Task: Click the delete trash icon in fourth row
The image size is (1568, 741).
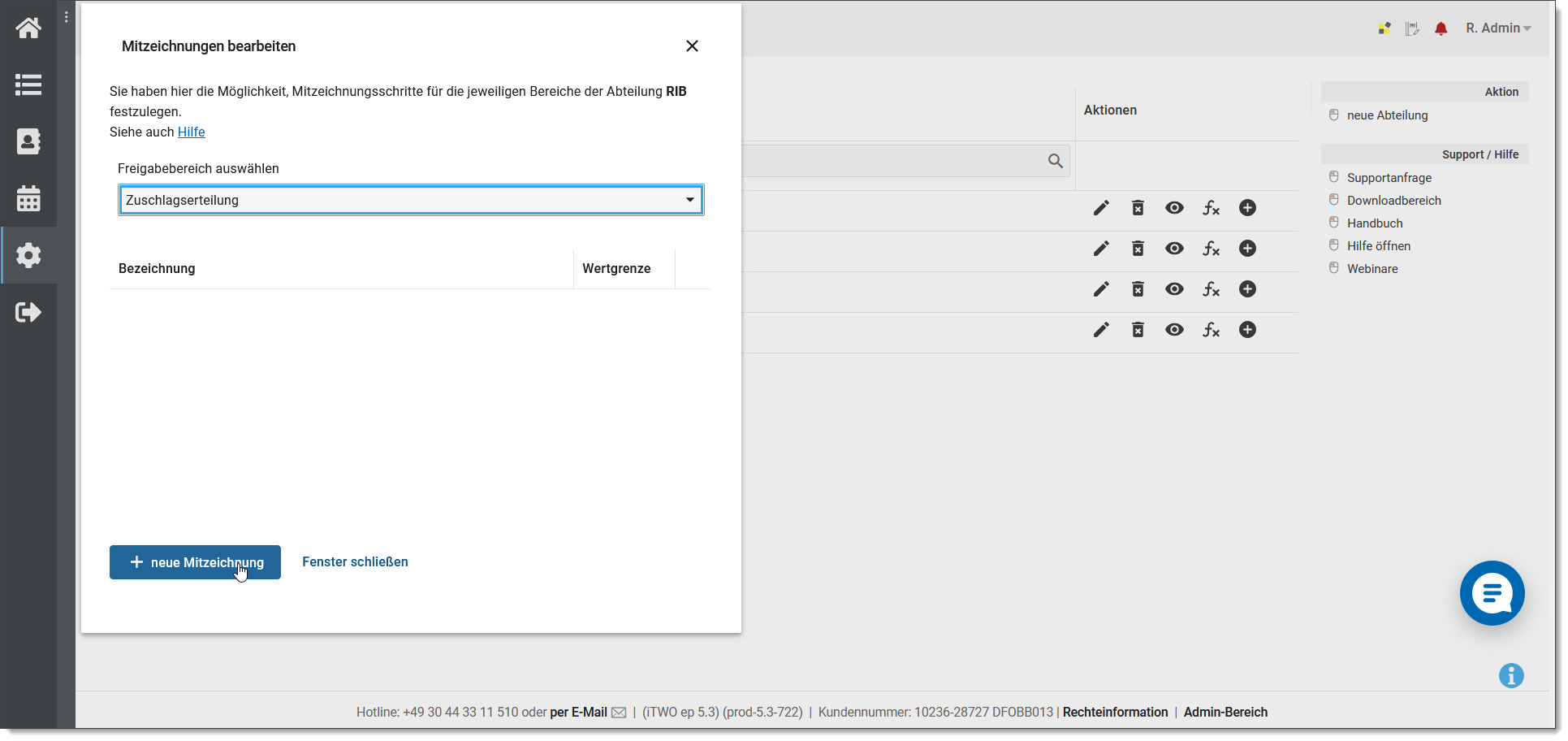Action: (x=1138, y=330)
